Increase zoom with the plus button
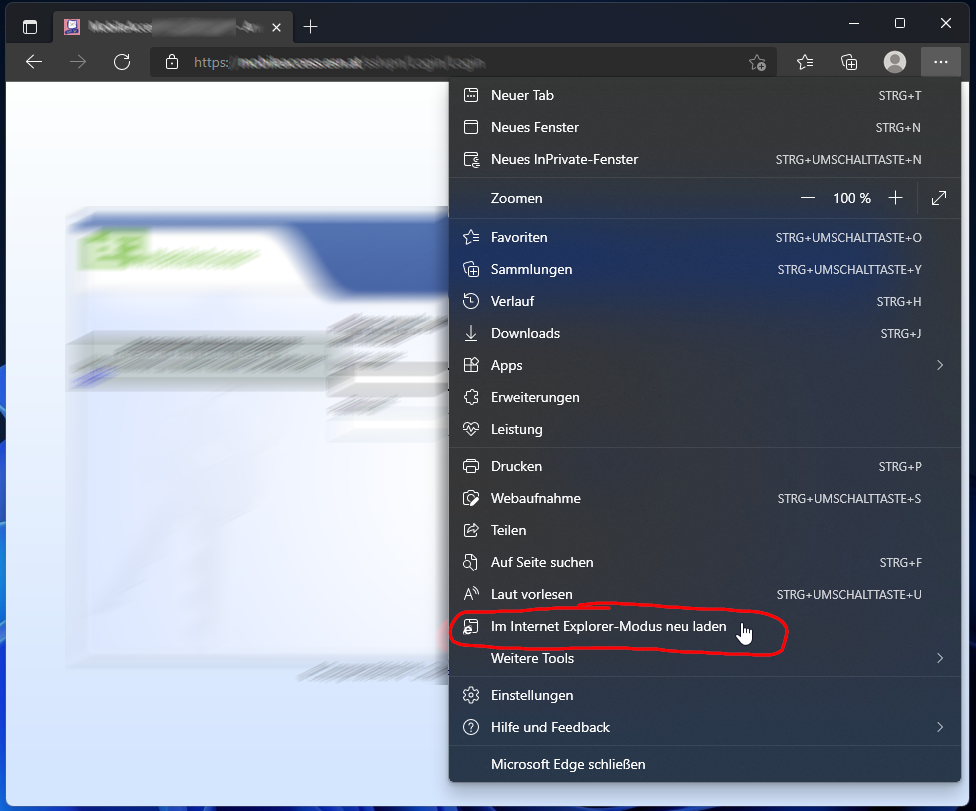The image size is (976, 811). (895, 198)
